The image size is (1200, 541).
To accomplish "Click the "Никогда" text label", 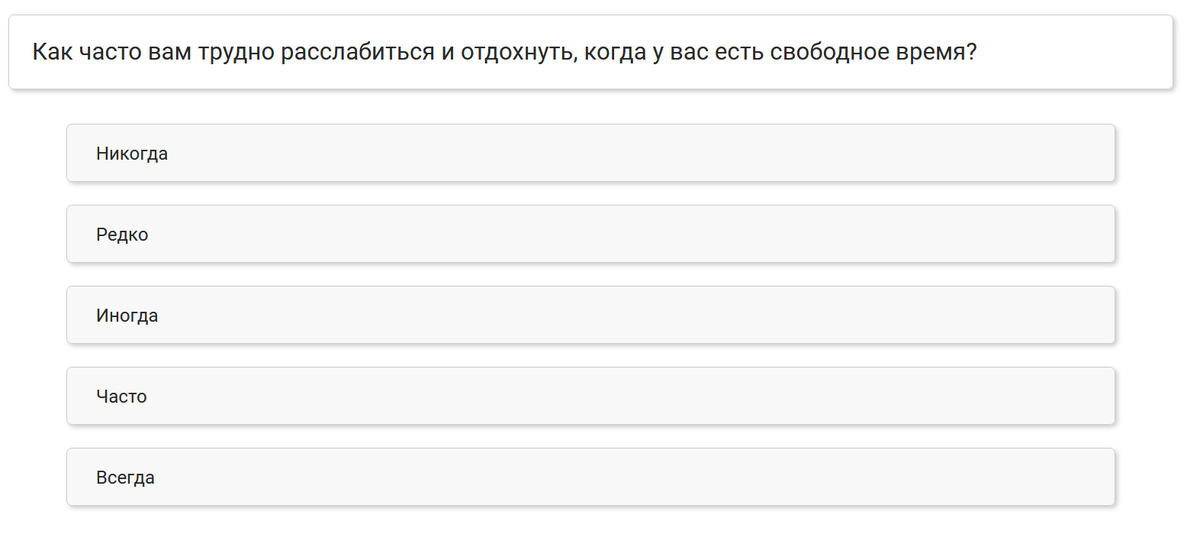I will click(132, 154).
